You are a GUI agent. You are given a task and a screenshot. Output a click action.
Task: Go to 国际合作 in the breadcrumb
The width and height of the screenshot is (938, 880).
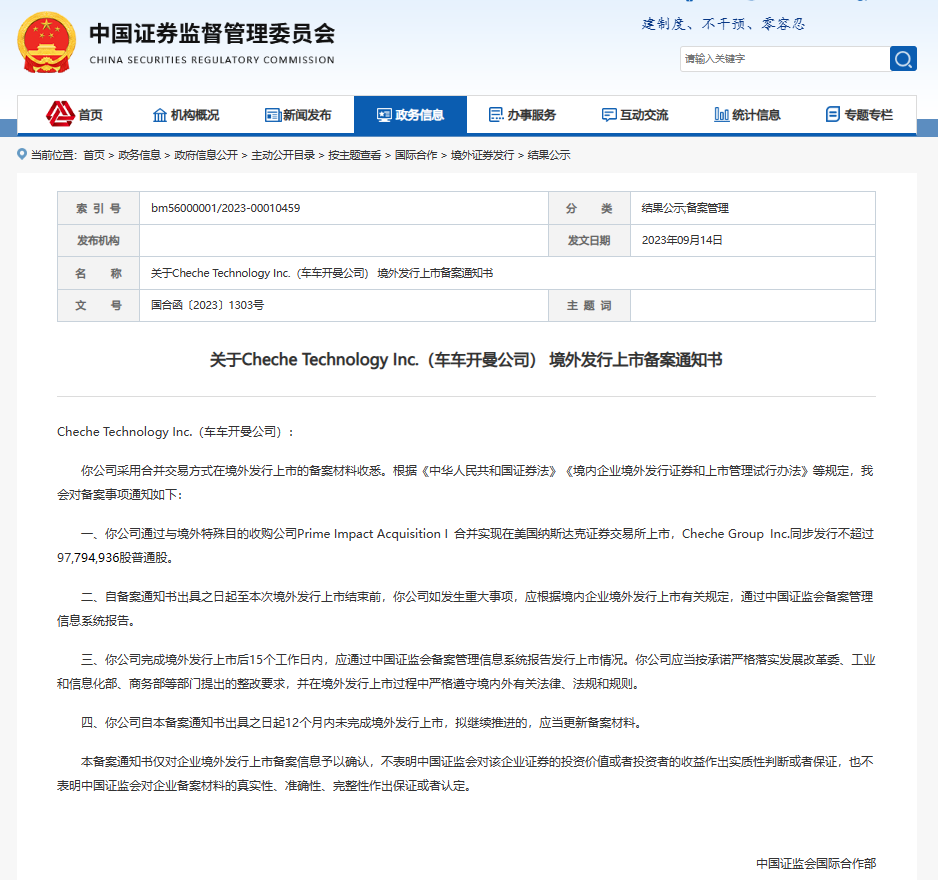tap(416, 156)
